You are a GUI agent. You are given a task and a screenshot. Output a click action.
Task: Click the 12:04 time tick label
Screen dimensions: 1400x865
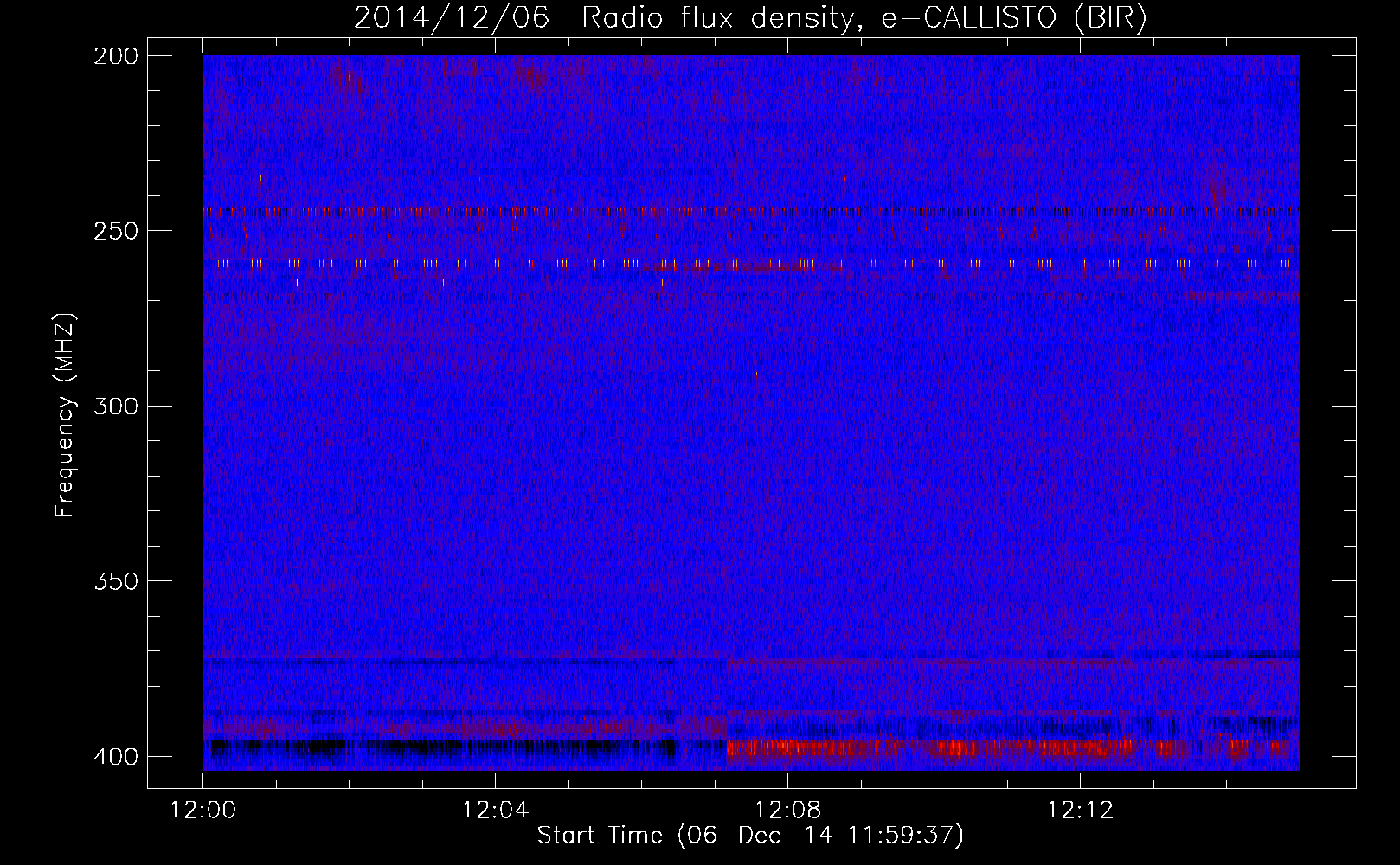click(496, 811)
